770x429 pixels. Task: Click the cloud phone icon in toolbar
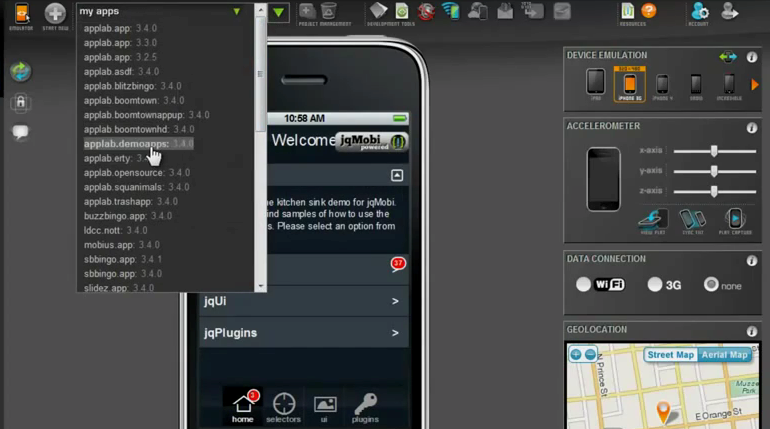(x=477, y=11)
